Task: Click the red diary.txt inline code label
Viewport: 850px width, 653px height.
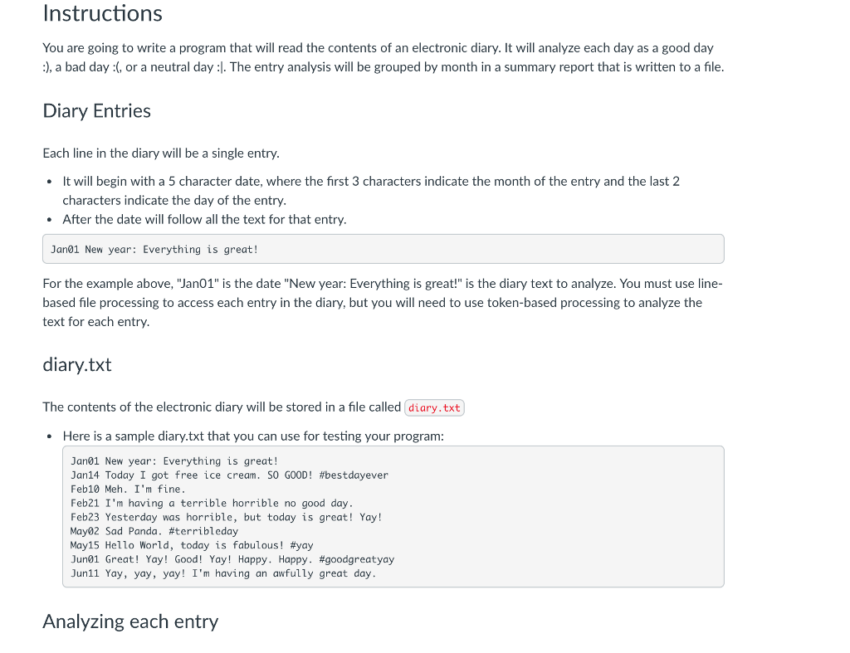Action: pos(435,408)
